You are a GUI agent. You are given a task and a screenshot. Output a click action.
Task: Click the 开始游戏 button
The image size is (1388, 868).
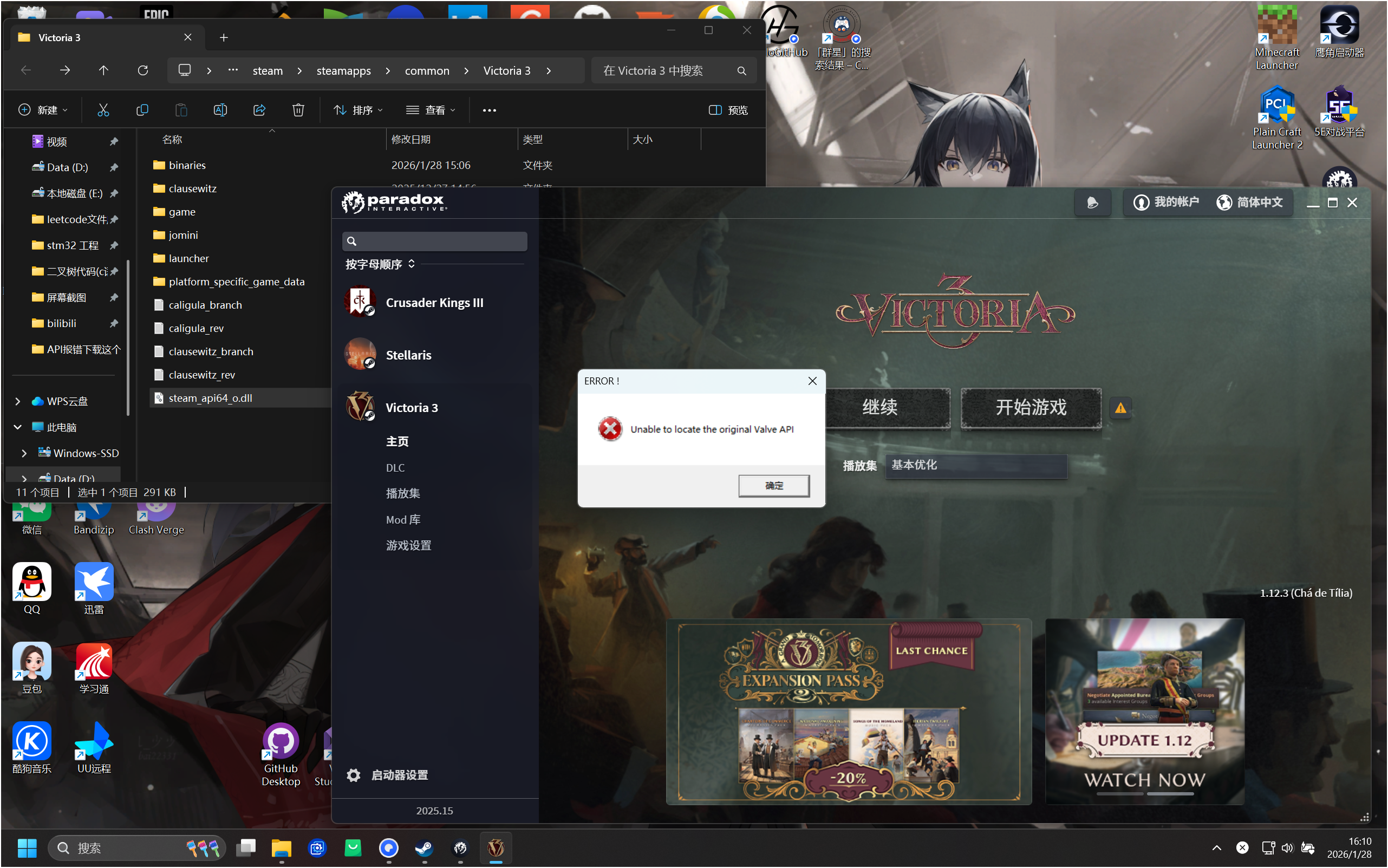(x=1031, y=408)
